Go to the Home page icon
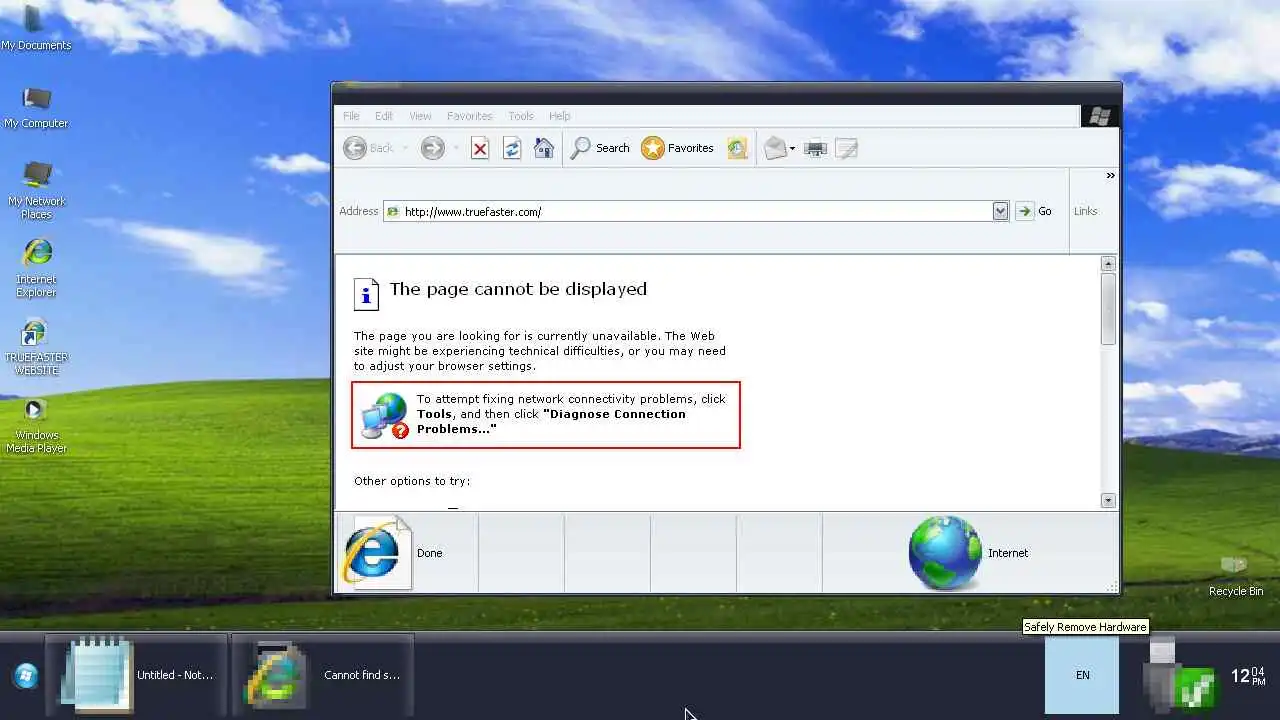Viewport: 1280px width, 720px height. 544,148
